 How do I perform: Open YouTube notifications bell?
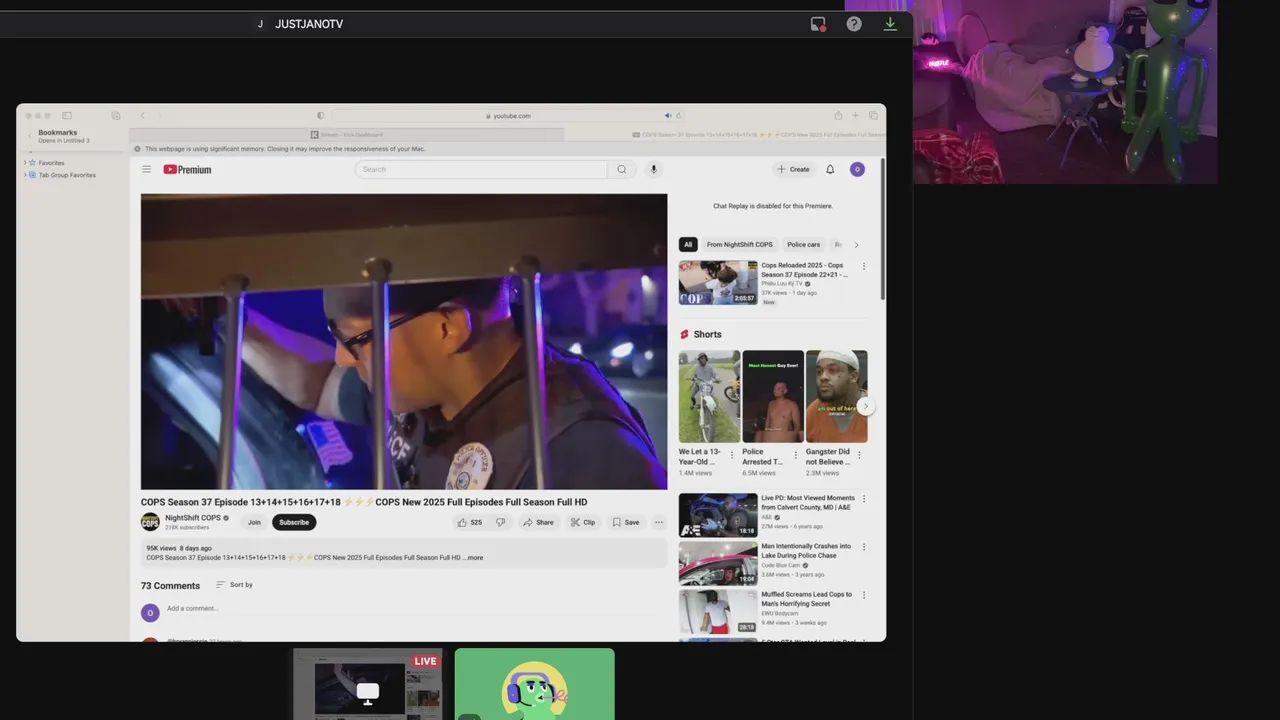[x=830, y=169]
